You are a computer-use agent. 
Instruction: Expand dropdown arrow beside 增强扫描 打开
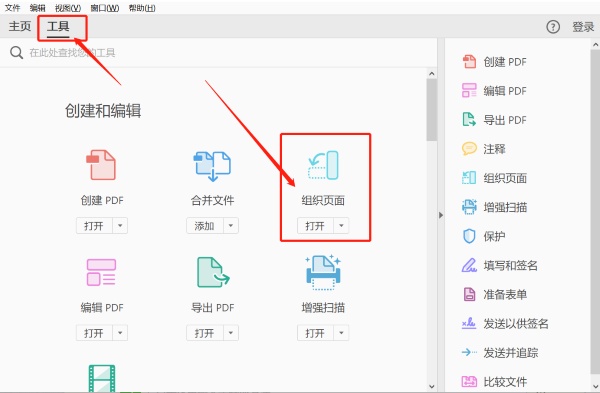click(x=341, y=333)
